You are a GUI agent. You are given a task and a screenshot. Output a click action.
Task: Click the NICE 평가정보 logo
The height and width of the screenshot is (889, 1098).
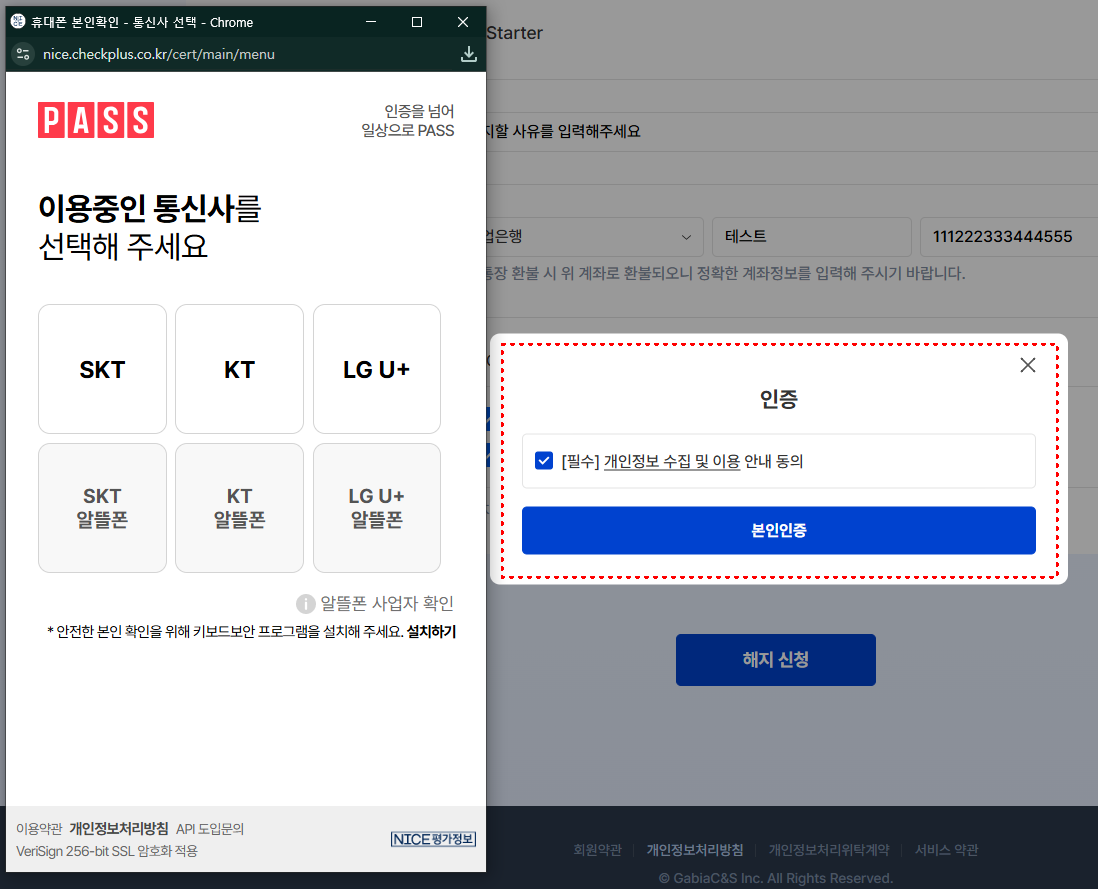point(433,839)
